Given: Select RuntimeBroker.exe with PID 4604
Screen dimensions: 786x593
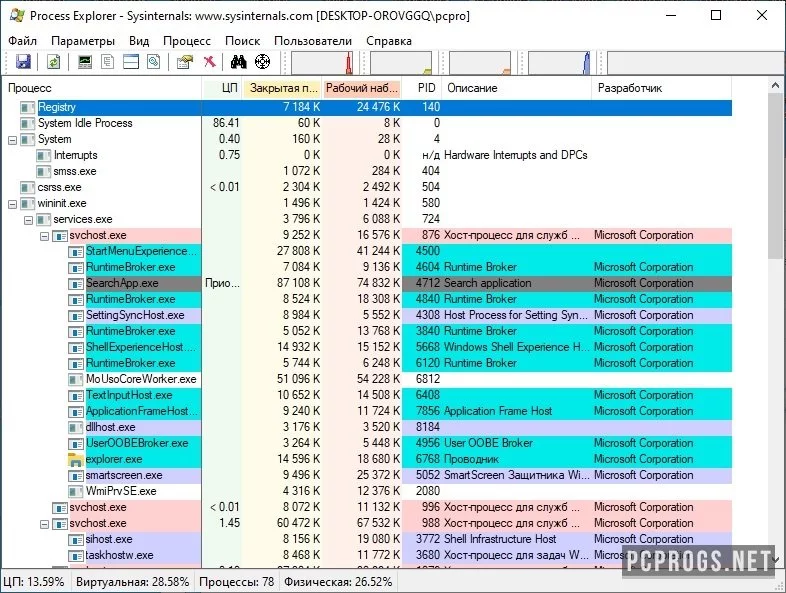Looking at the screenshot, I should click(x=368, y=267).
